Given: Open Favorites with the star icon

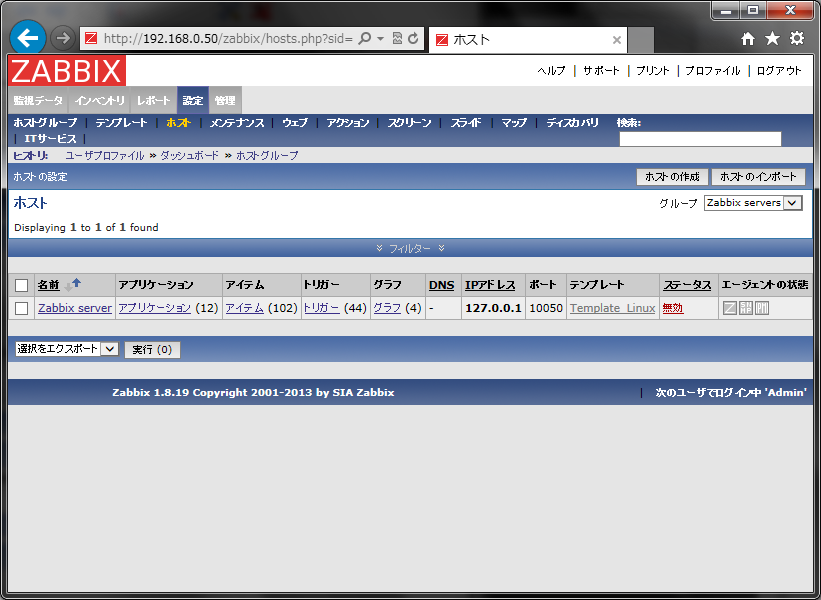Looking at the screenshot, I should (x=772, y=38).
